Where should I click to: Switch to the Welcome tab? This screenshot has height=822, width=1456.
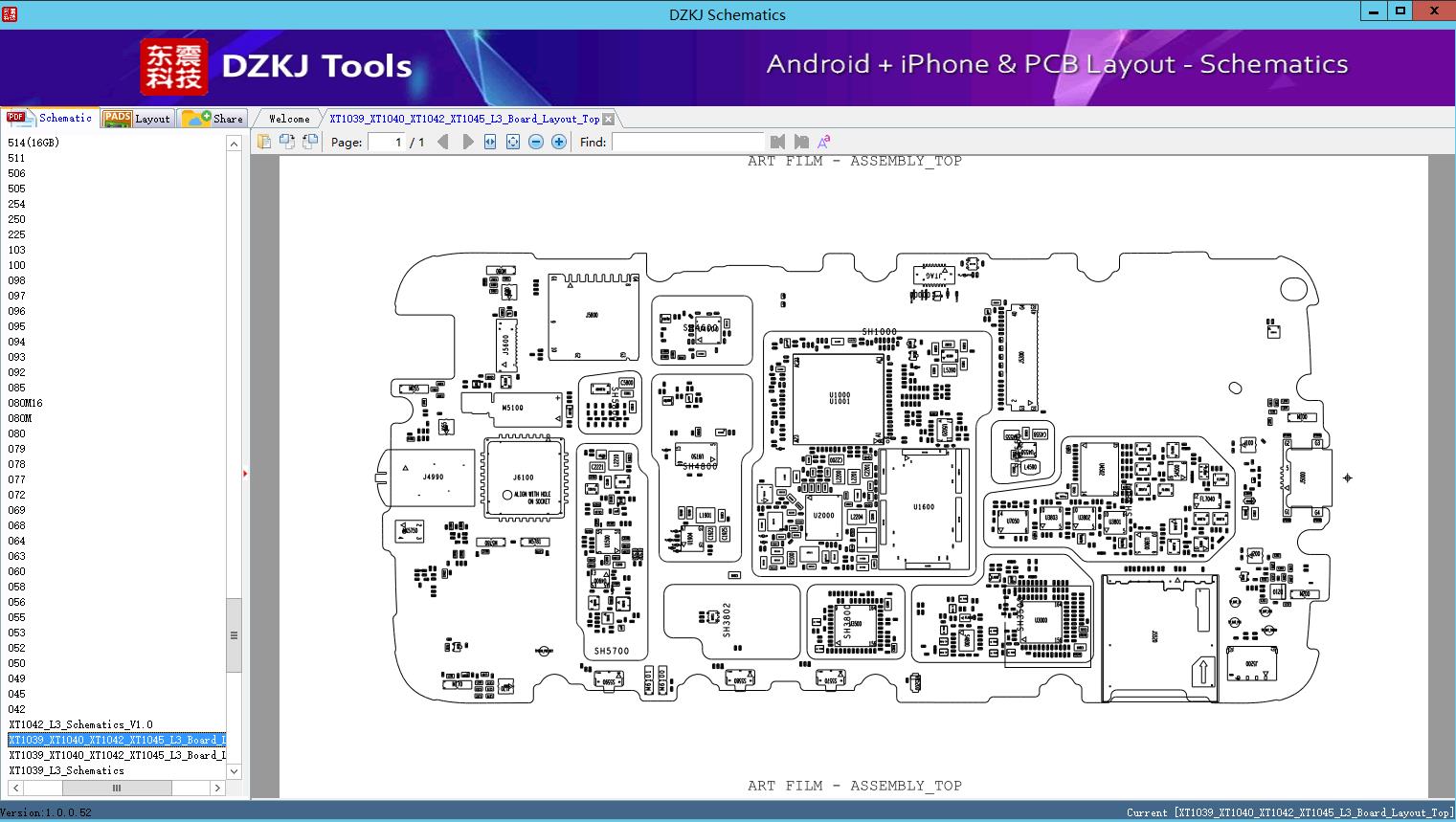point(289,119)
